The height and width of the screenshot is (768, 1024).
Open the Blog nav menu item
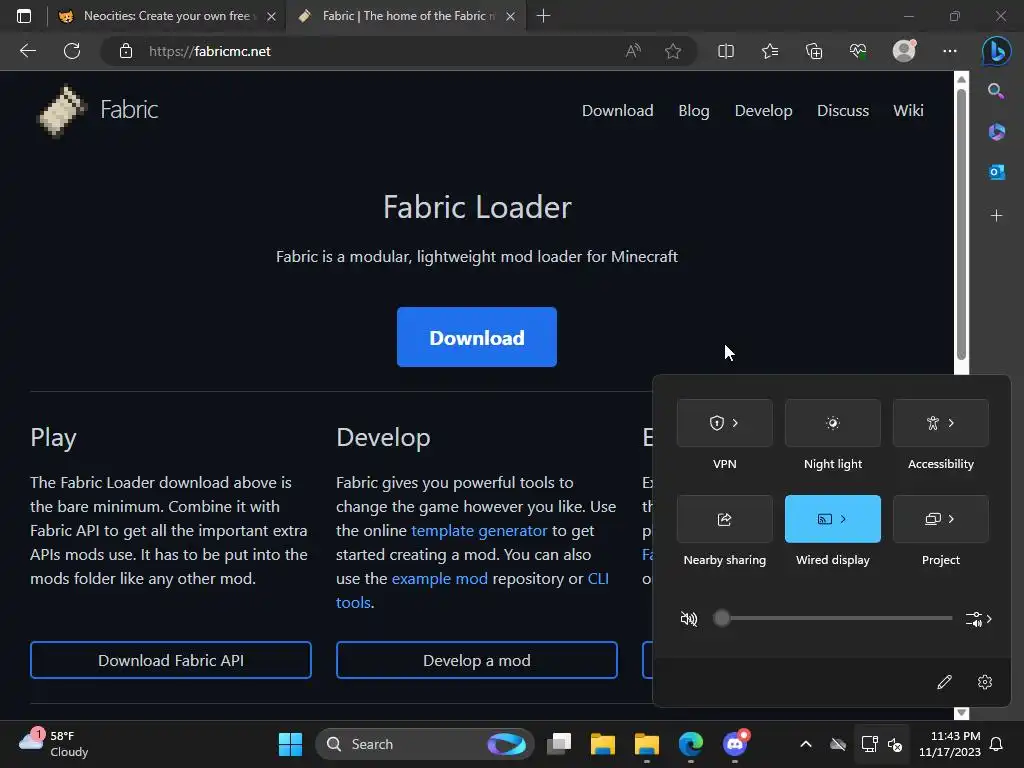click(x=694, y=110)
